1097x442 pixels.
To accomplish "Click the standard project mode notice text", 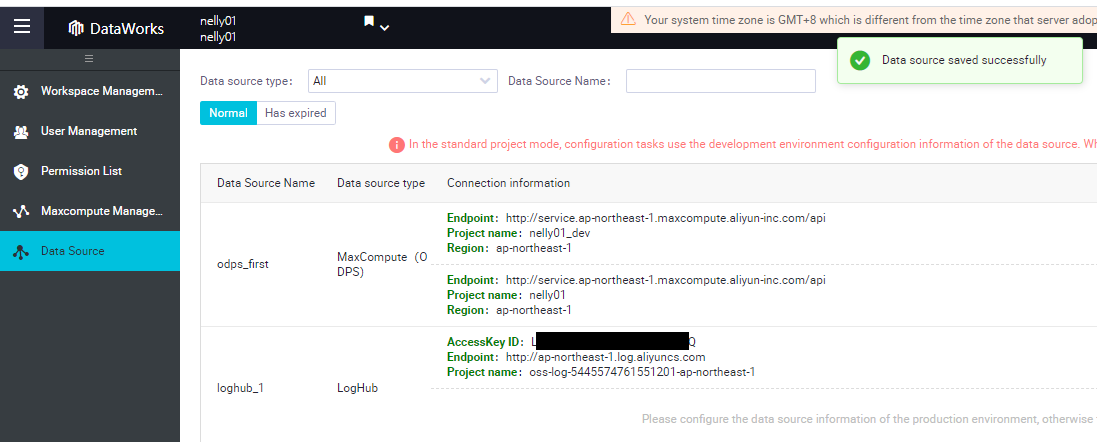I will point(753,145).
